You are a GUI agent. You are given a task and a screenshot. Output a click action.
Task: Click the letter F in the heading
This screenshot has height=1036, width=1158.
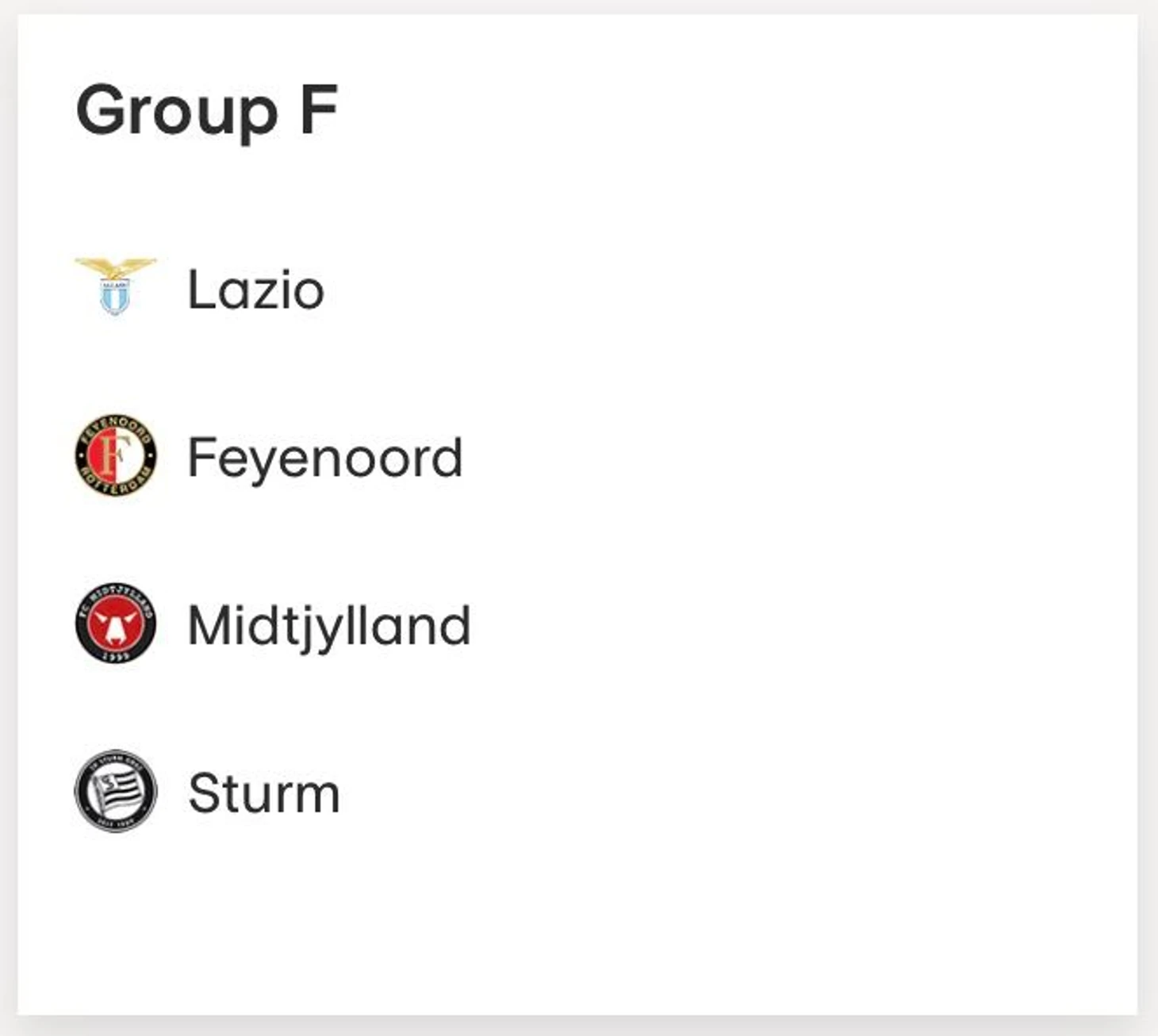pos(319,109)
